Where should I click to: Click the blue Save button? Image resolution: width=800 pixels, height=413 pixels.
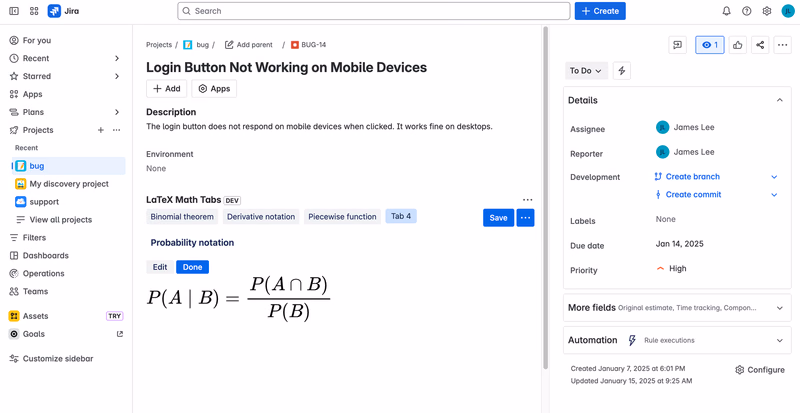[x=498, y=217]
